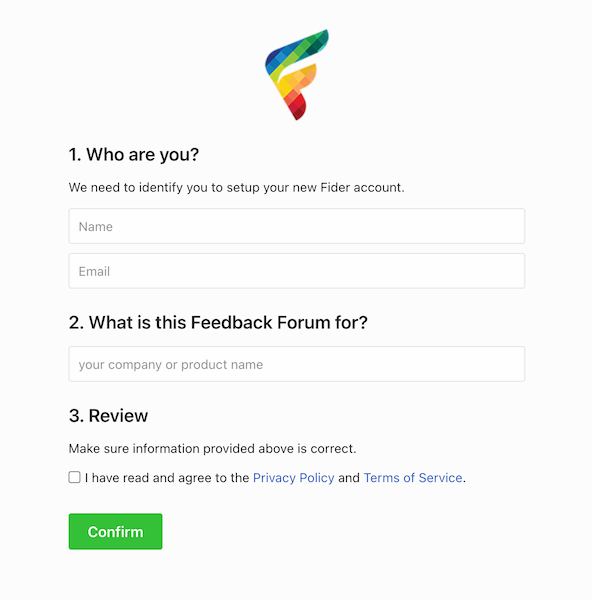Click the 'Name' placeholder text
Screen dimensions: 592x600
point(96,227)
